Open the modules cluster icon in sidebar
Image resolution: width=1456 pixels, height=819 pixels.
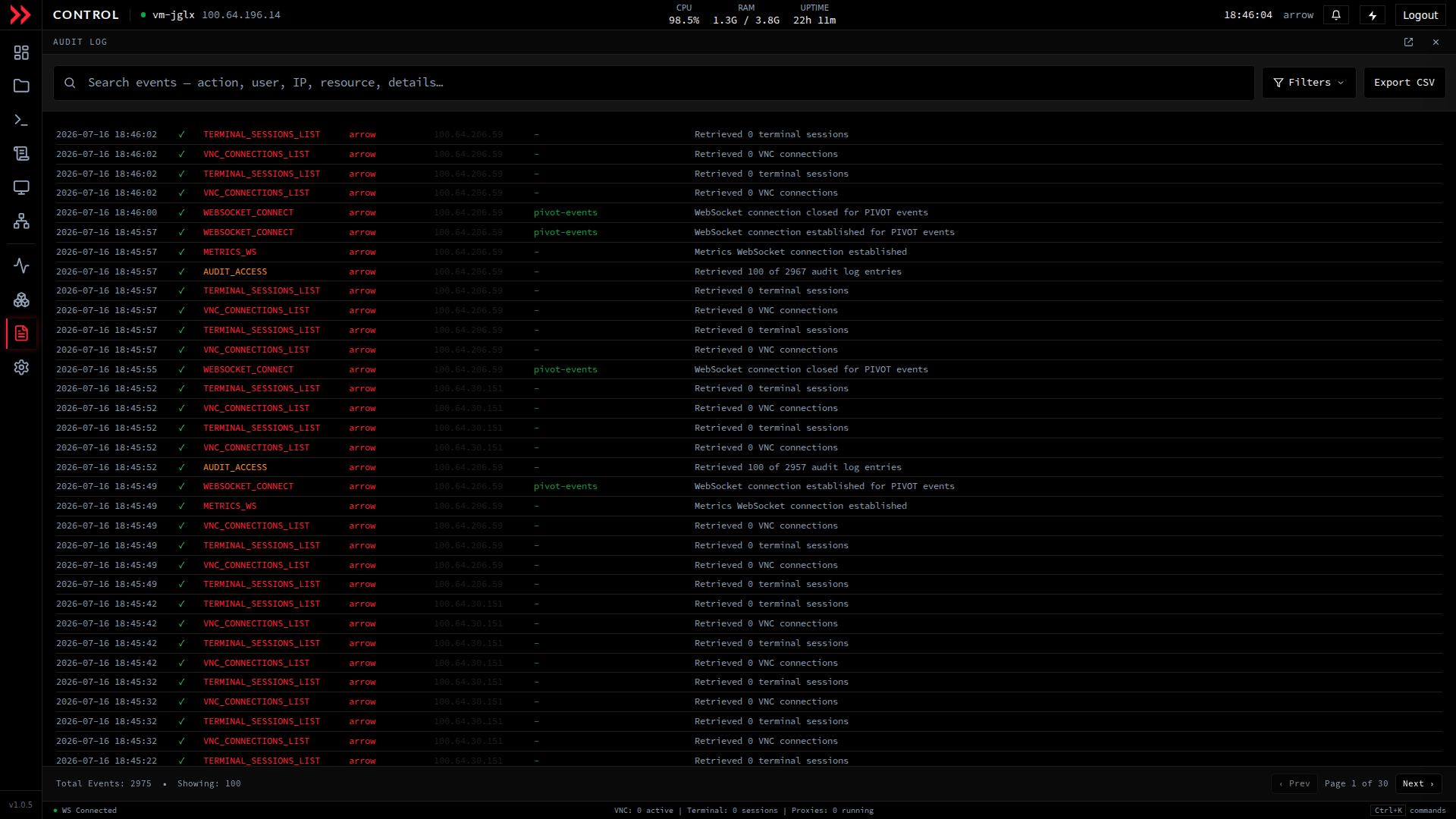[x=21, y=300]
